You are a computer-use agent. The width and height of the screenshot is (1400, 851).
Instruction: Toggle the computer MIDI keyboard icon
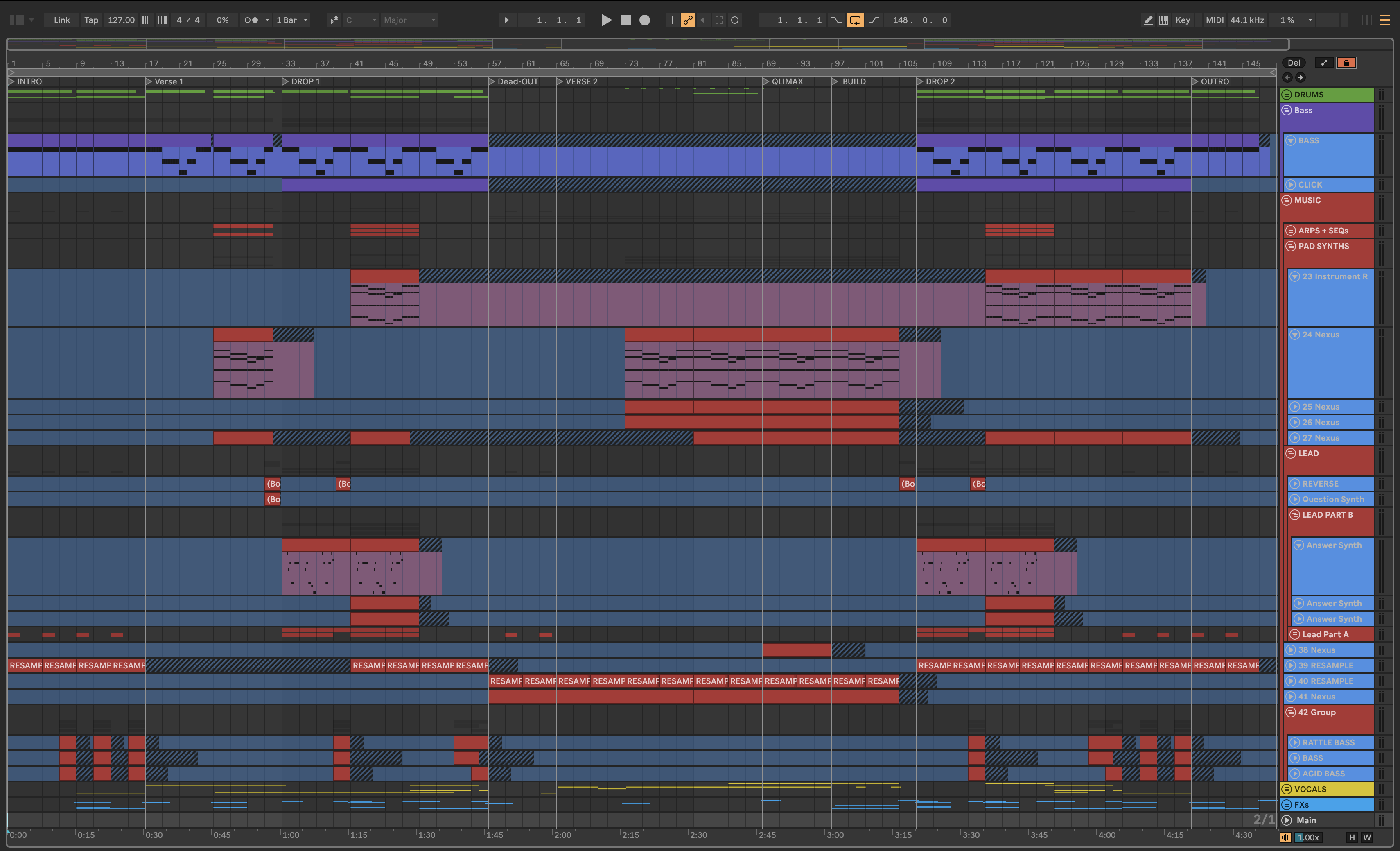click(1164, 20)
